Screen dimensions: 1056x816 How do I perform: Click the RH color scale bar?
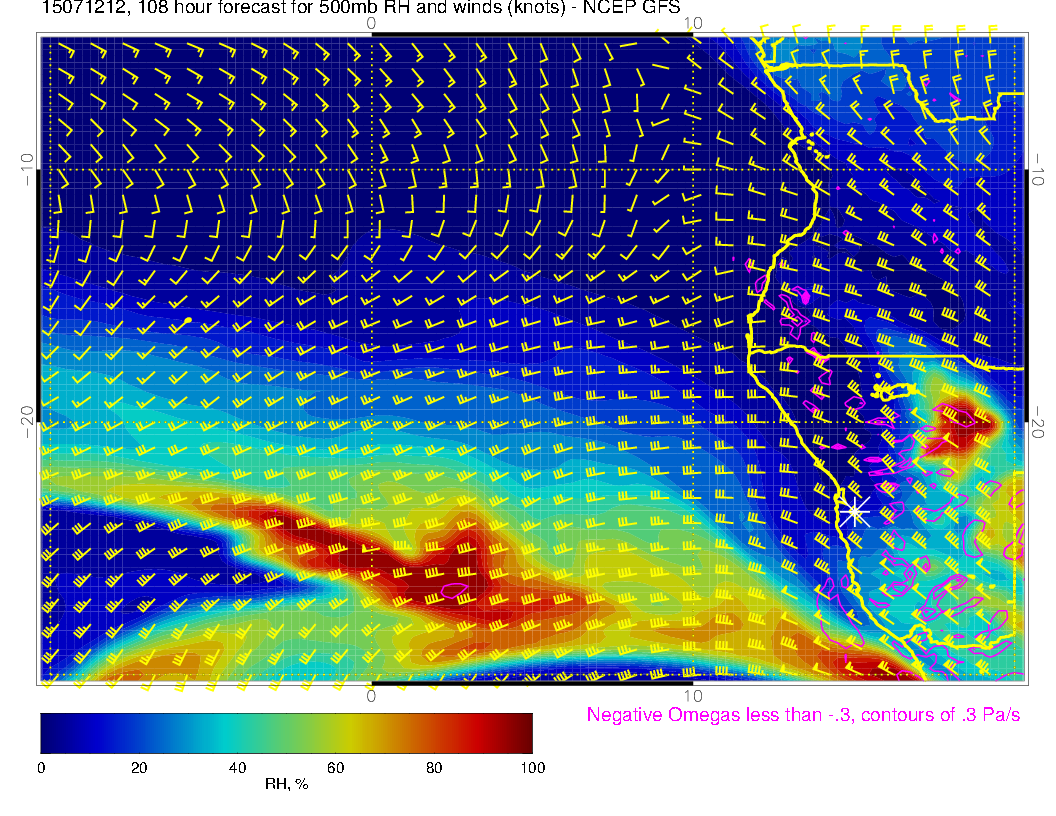tap(286, 733)
